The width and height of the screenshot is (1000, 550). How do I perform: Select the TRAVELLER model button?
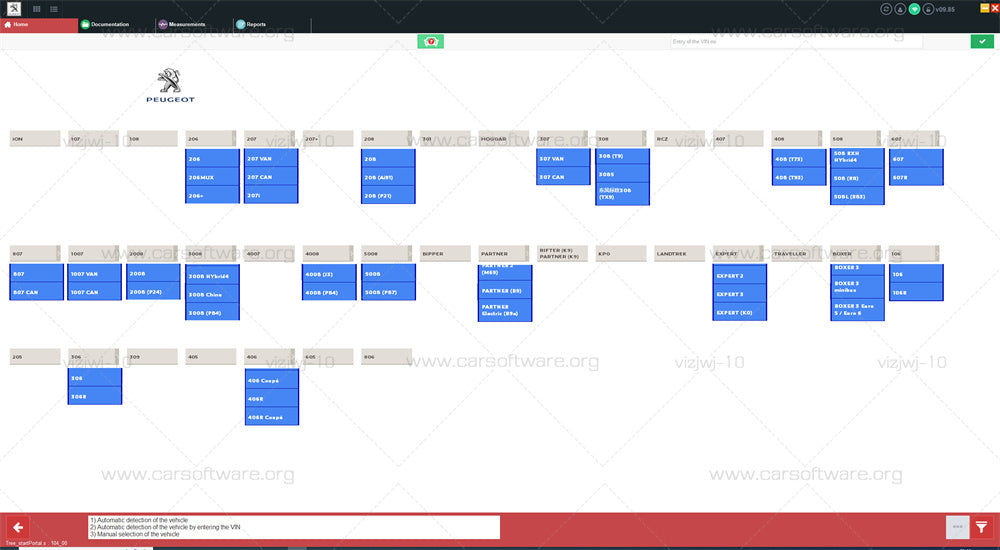pos(797,253)
